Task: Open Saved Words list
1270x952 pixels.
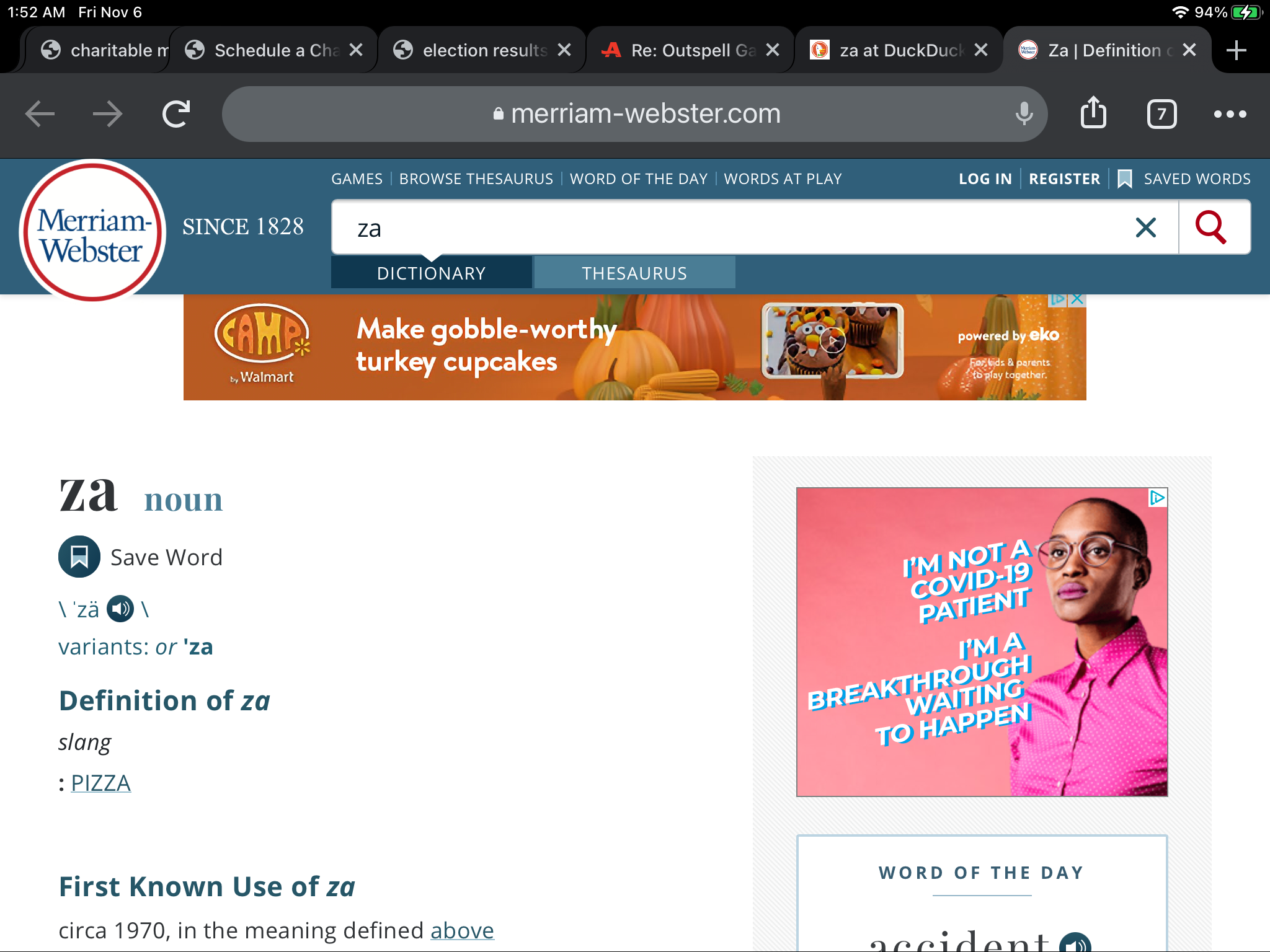Action: pos(1196,179)
